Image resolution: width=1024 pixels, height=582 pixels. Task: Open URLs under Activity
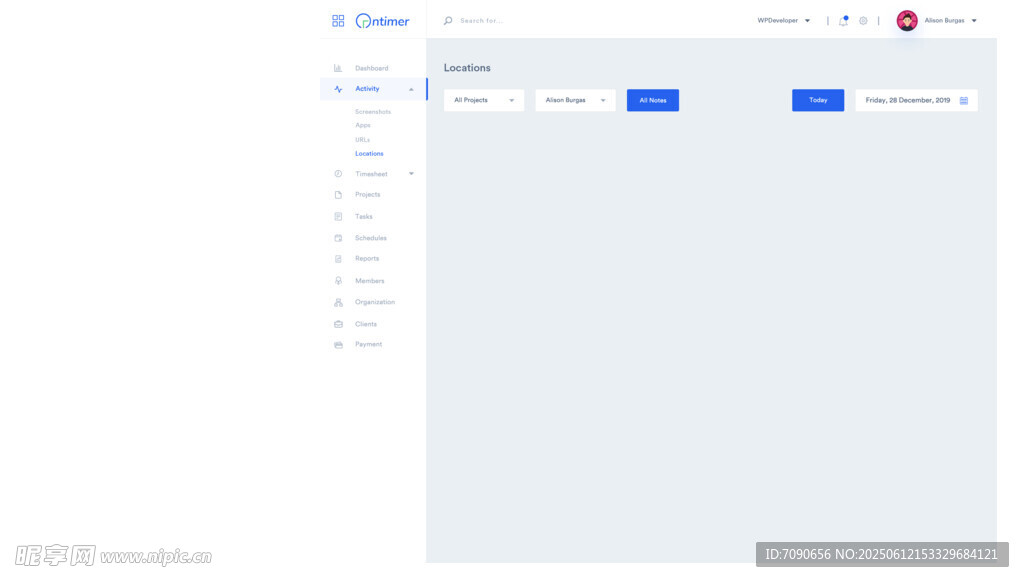pyautogui.click(x=362, y=140)
